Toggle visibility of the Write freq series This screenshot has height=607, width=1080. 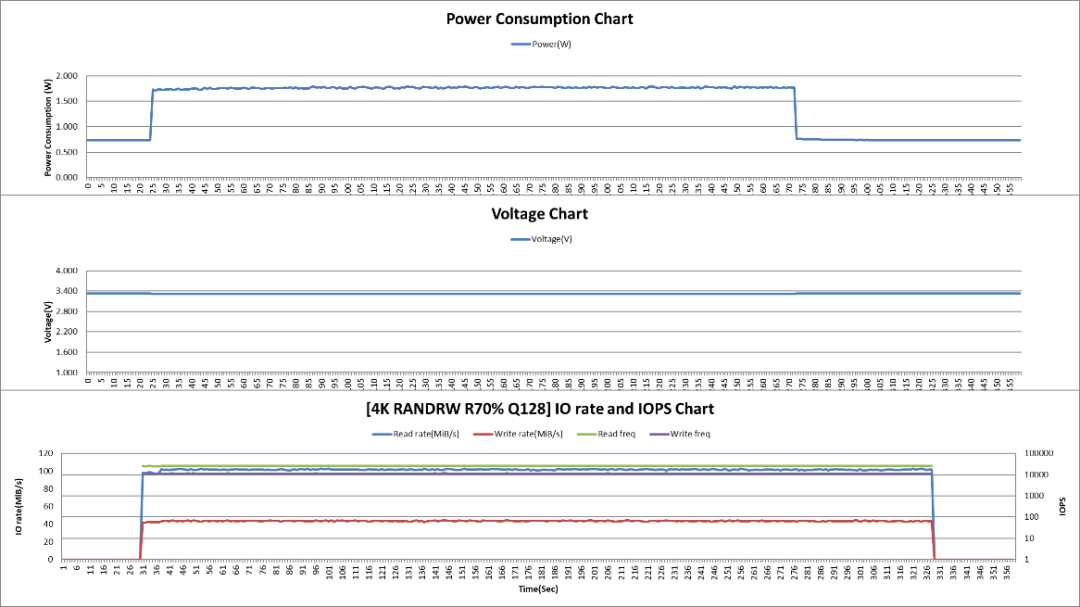688,433
